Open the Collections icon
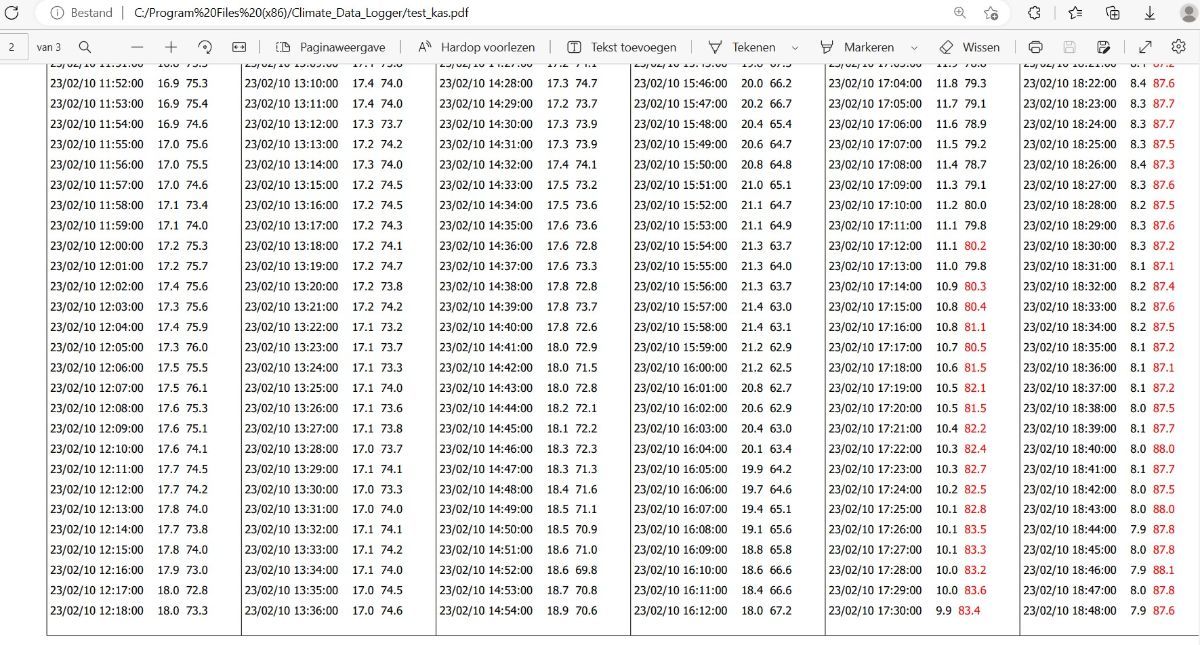The width and height of the screenshot is (1200, 645). (x=1113, y=13)
